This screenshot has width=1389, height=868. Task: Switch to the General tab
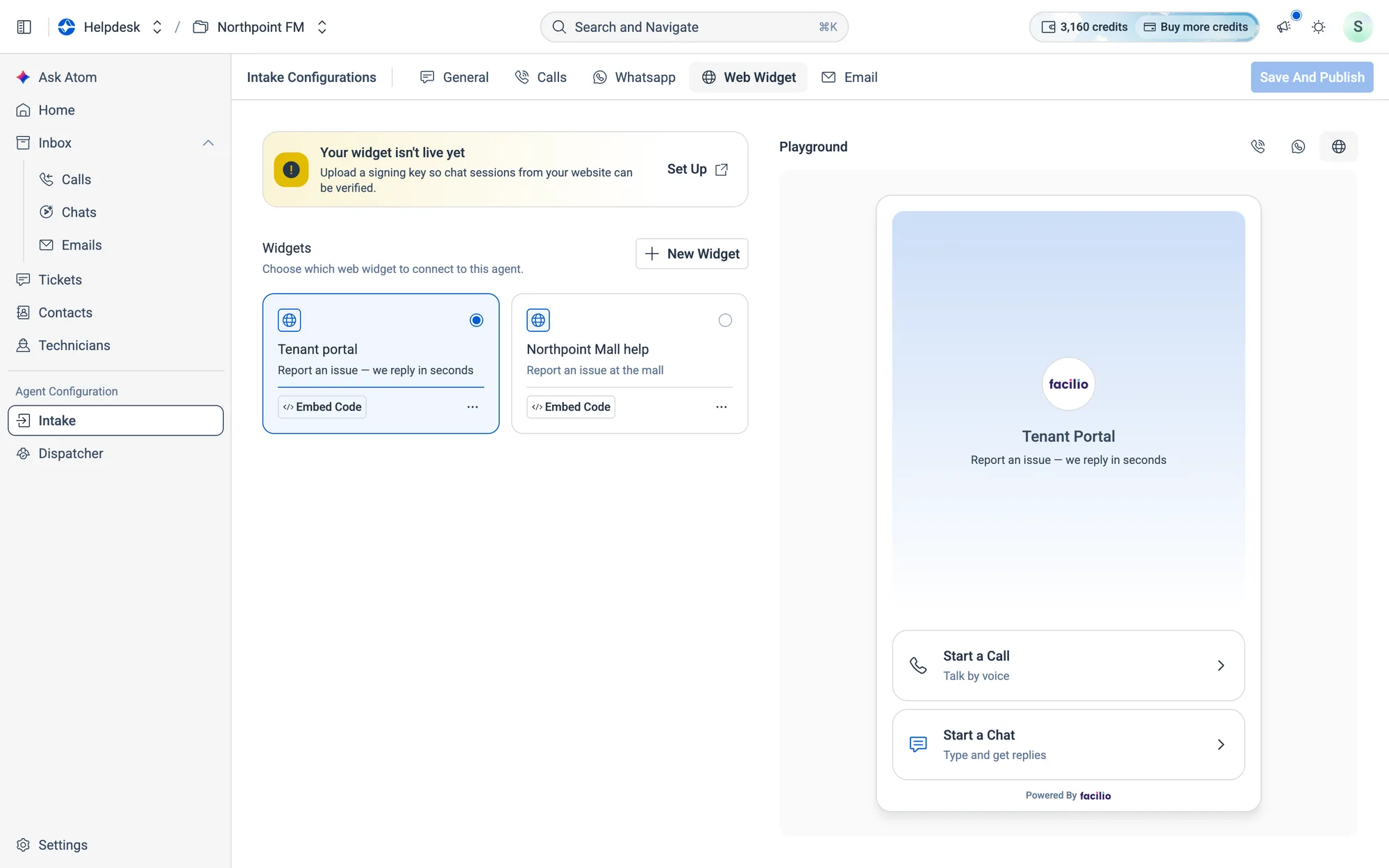pyautogui.click(x=455, y=77)
